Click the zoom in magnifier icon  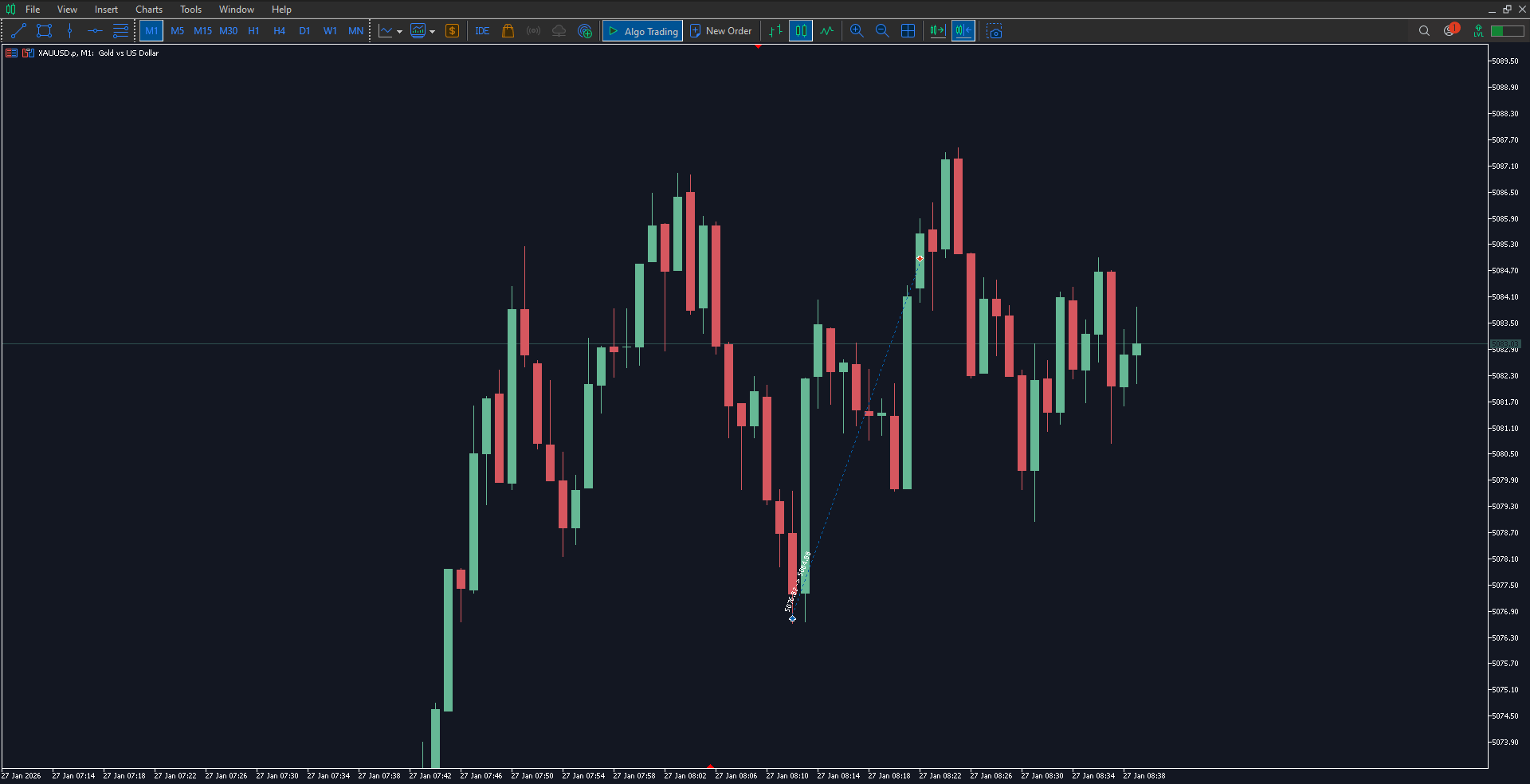[x=857, y=31]
